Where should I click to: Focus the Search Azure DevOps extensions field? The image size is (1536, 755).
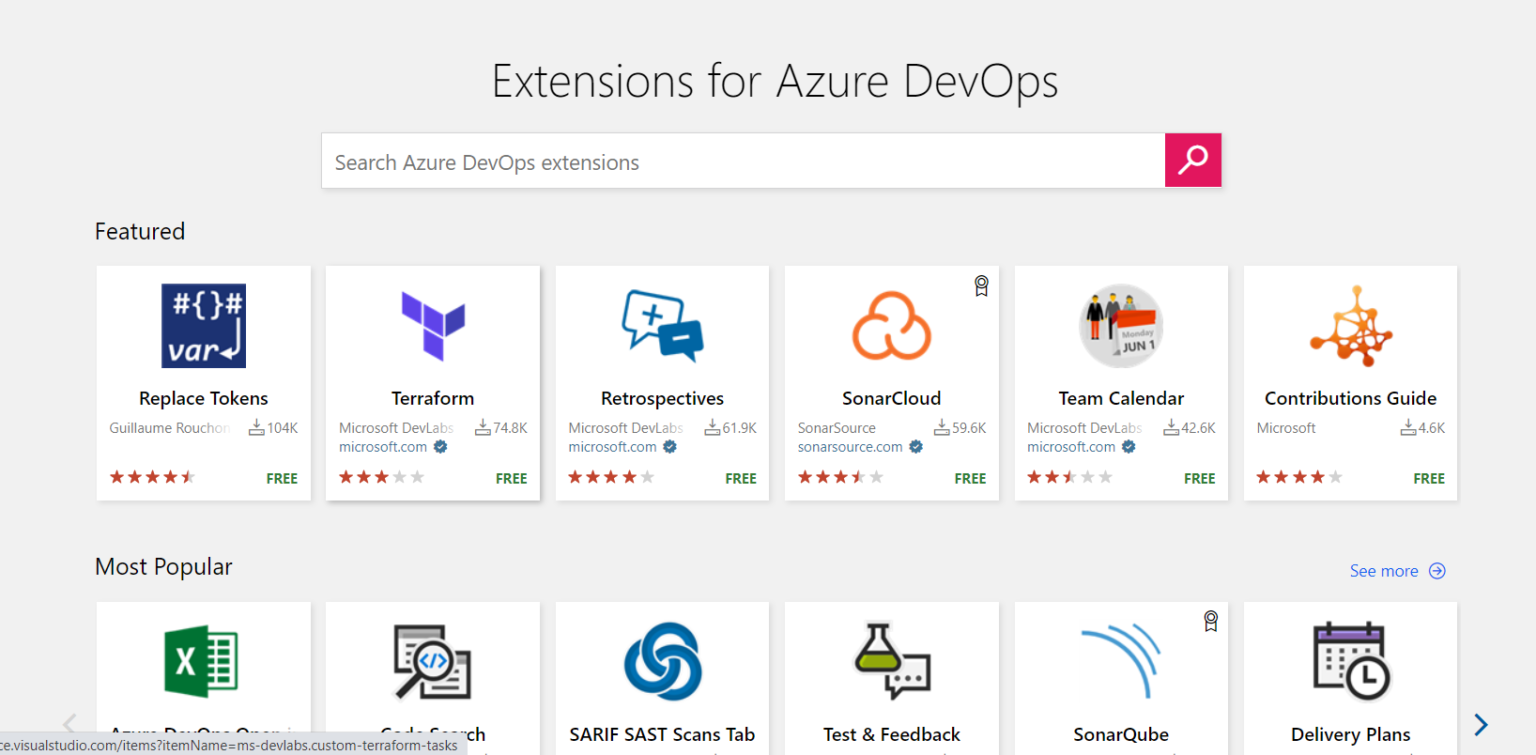(x=743, y=160)
